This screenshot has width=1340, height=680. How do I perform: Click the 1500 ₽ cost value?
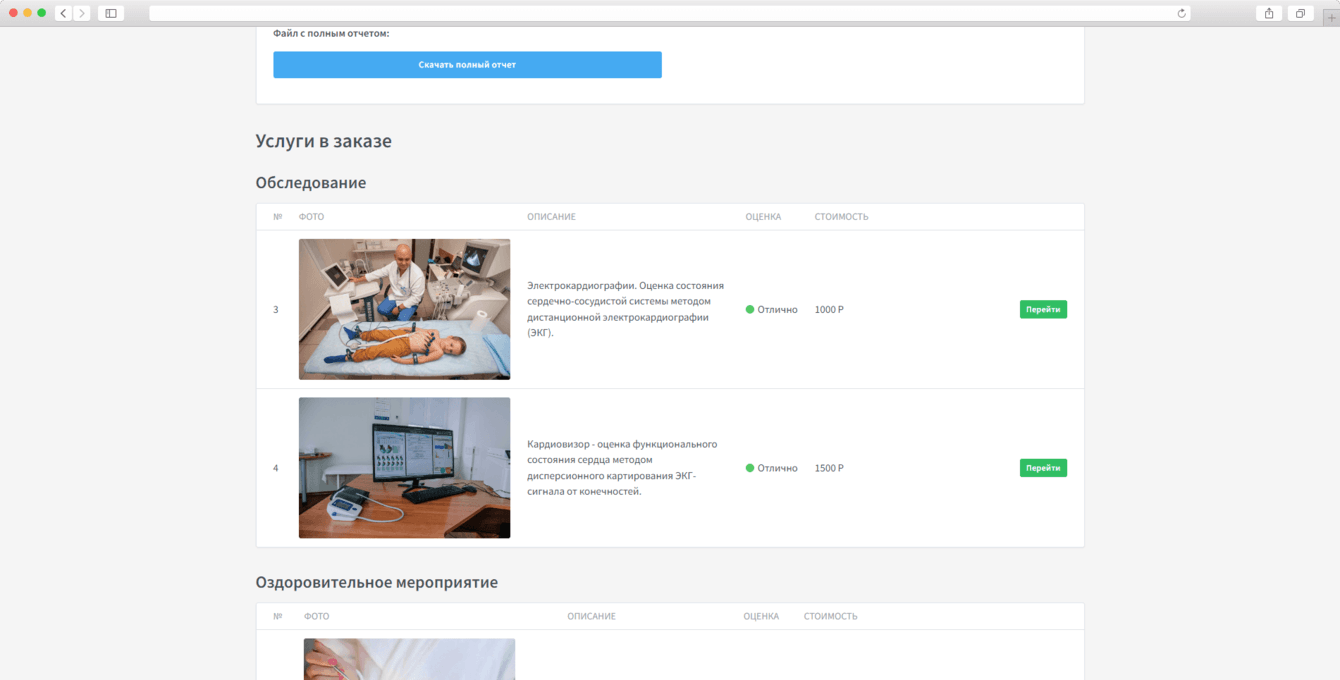pyautogui.click(x=829, y=468)
